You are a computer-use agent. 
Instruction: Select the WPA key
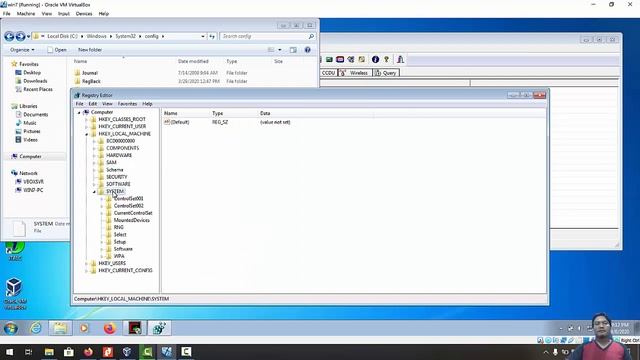point(119,256)
